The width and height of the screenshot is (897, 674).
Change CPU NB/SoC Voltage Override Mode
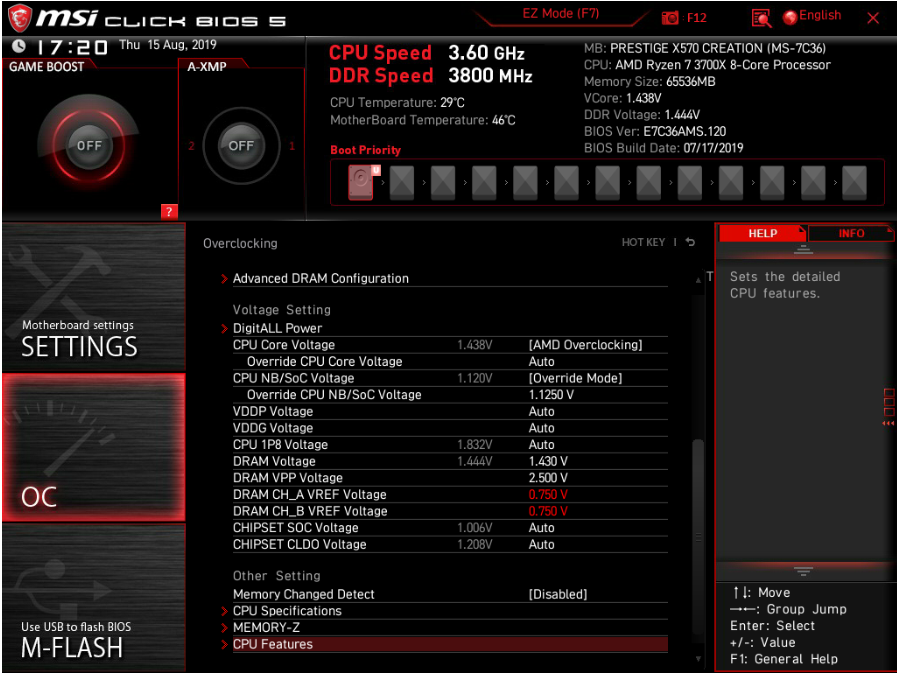[575, 378]
